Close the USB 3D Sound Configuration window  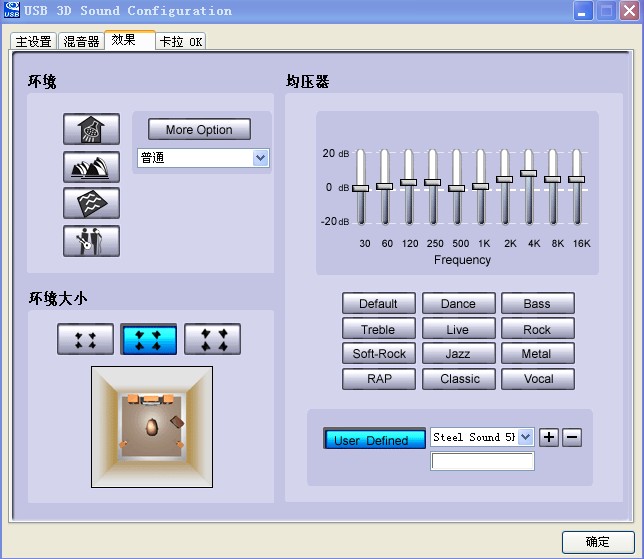[629, 10]
